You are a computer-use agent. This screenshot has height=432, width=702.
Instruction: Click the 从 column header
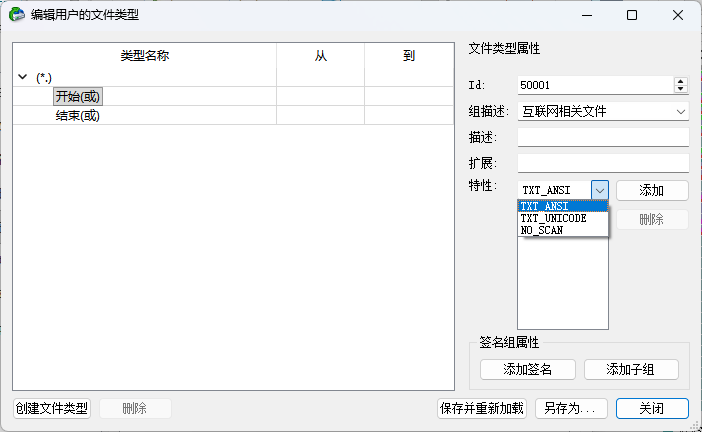321,56
